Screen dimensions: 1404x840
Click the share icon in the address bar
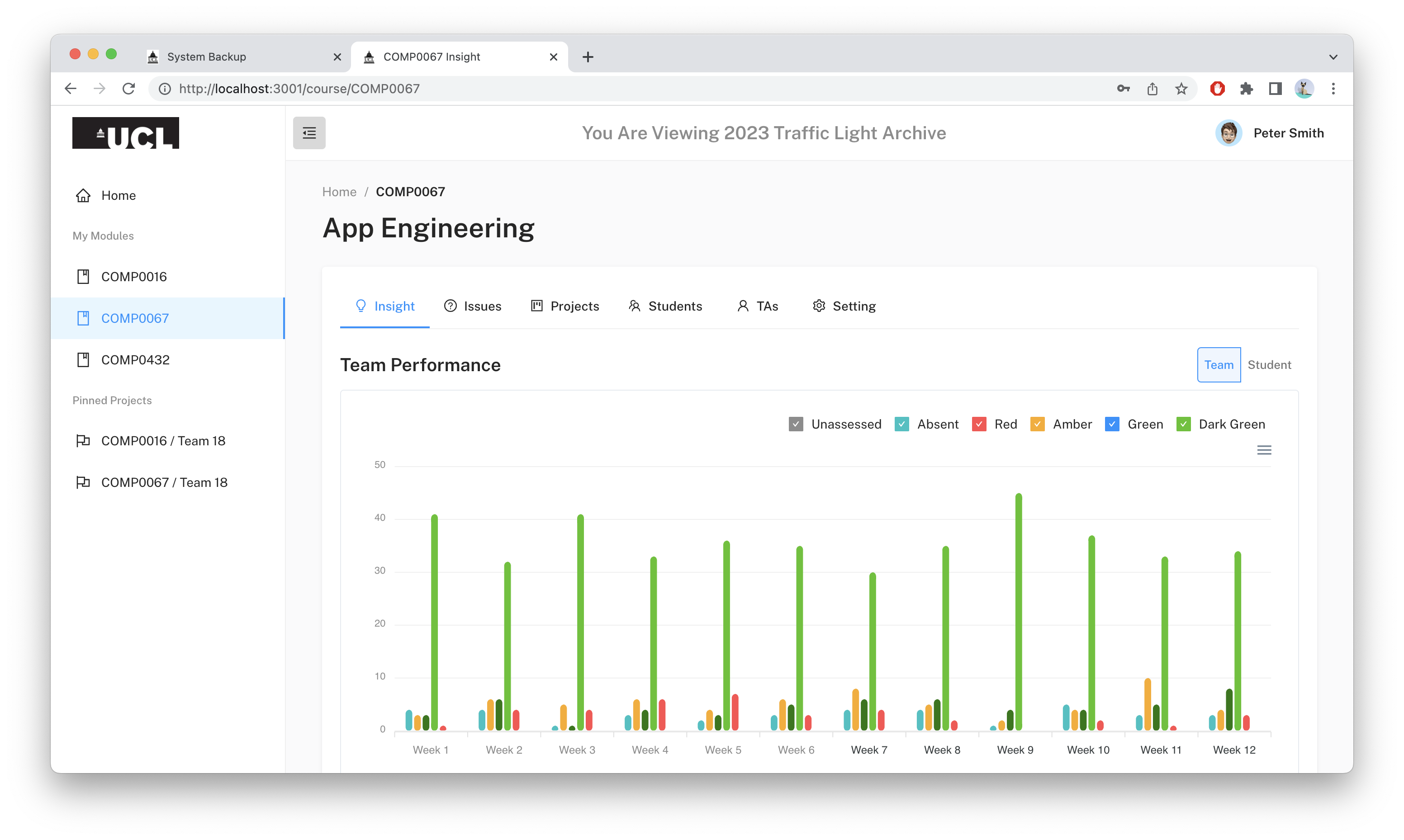[x=1152, y=88]
